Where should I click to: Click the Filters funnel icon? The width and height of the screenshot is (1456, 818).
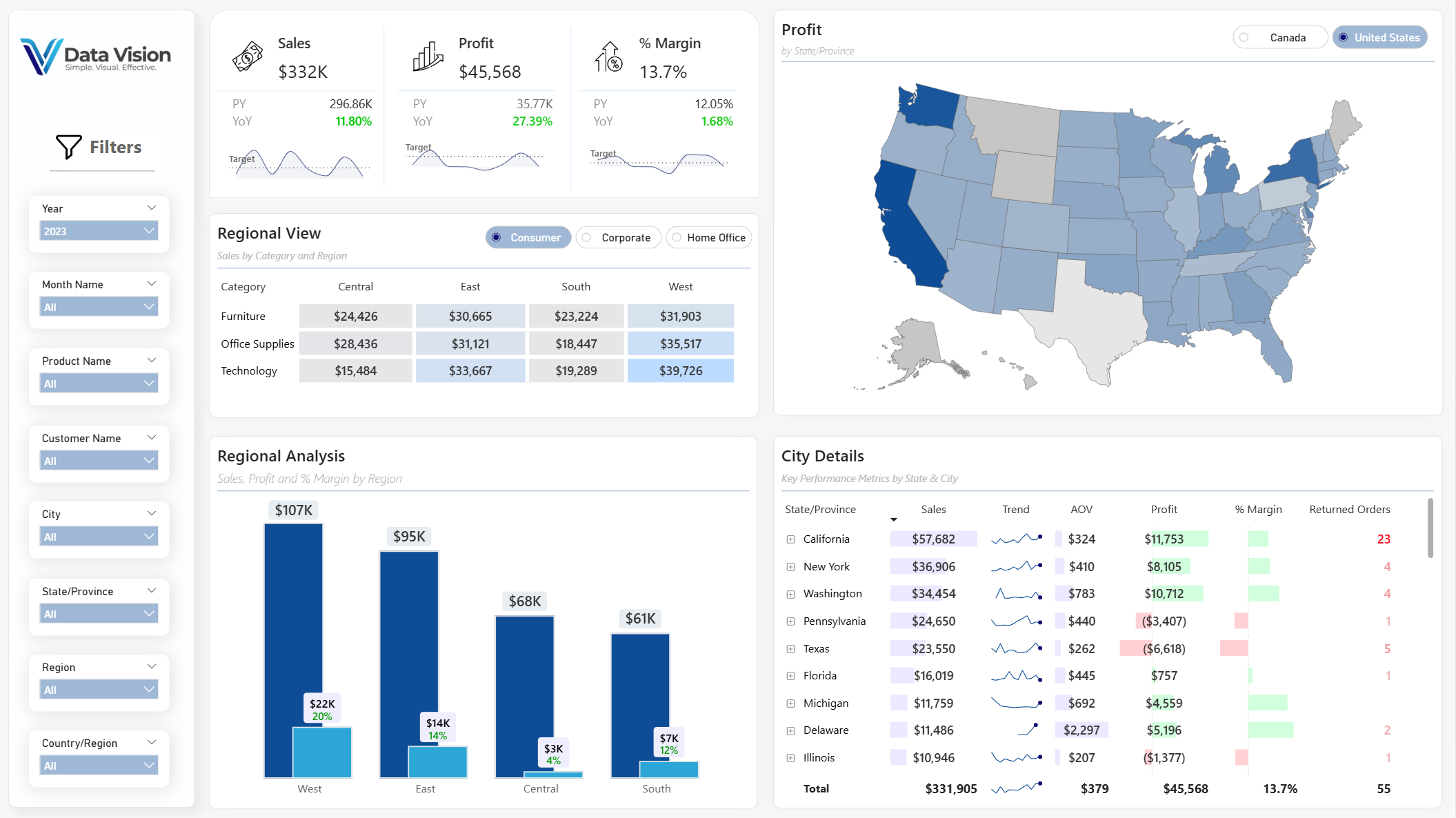pos(68,146)
